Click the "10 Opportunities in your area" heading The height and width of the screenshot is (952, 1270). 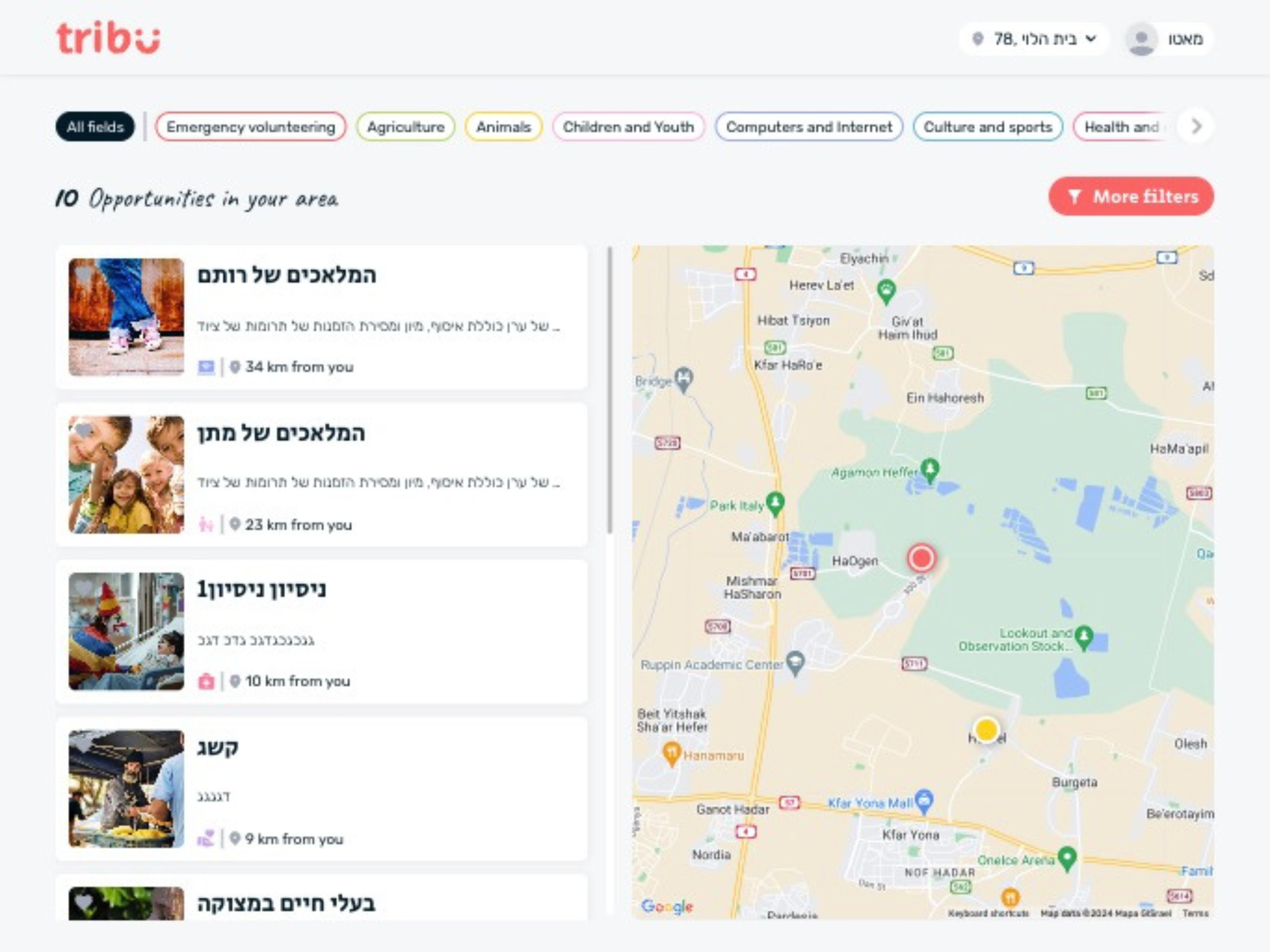pyautogui.click(x=197, y=198)
